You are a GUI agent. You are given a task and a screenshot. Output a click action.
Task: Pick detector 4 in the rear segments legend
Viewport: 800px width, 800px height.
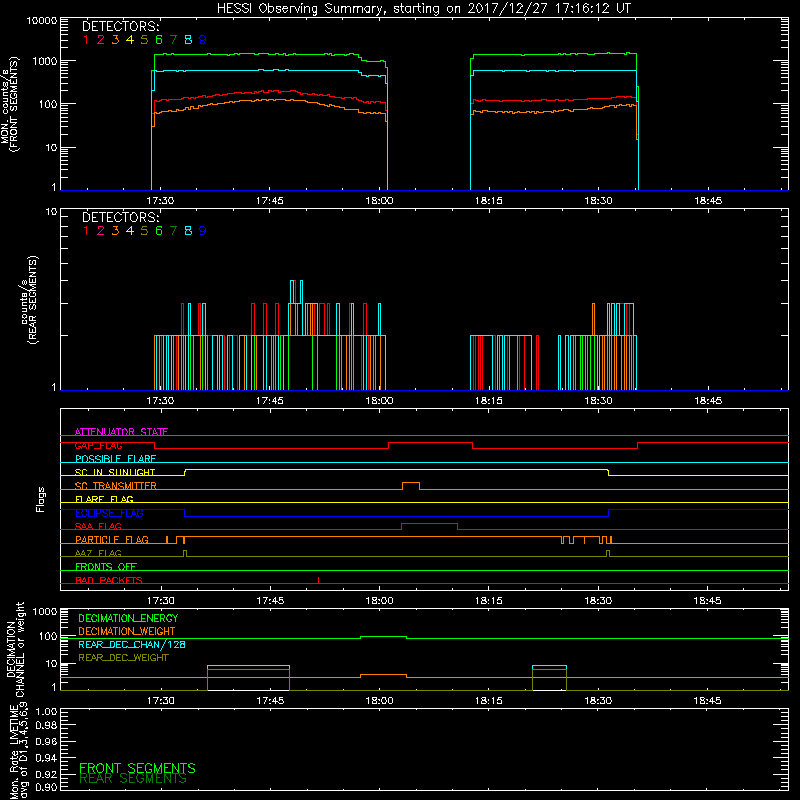point(130,231)
